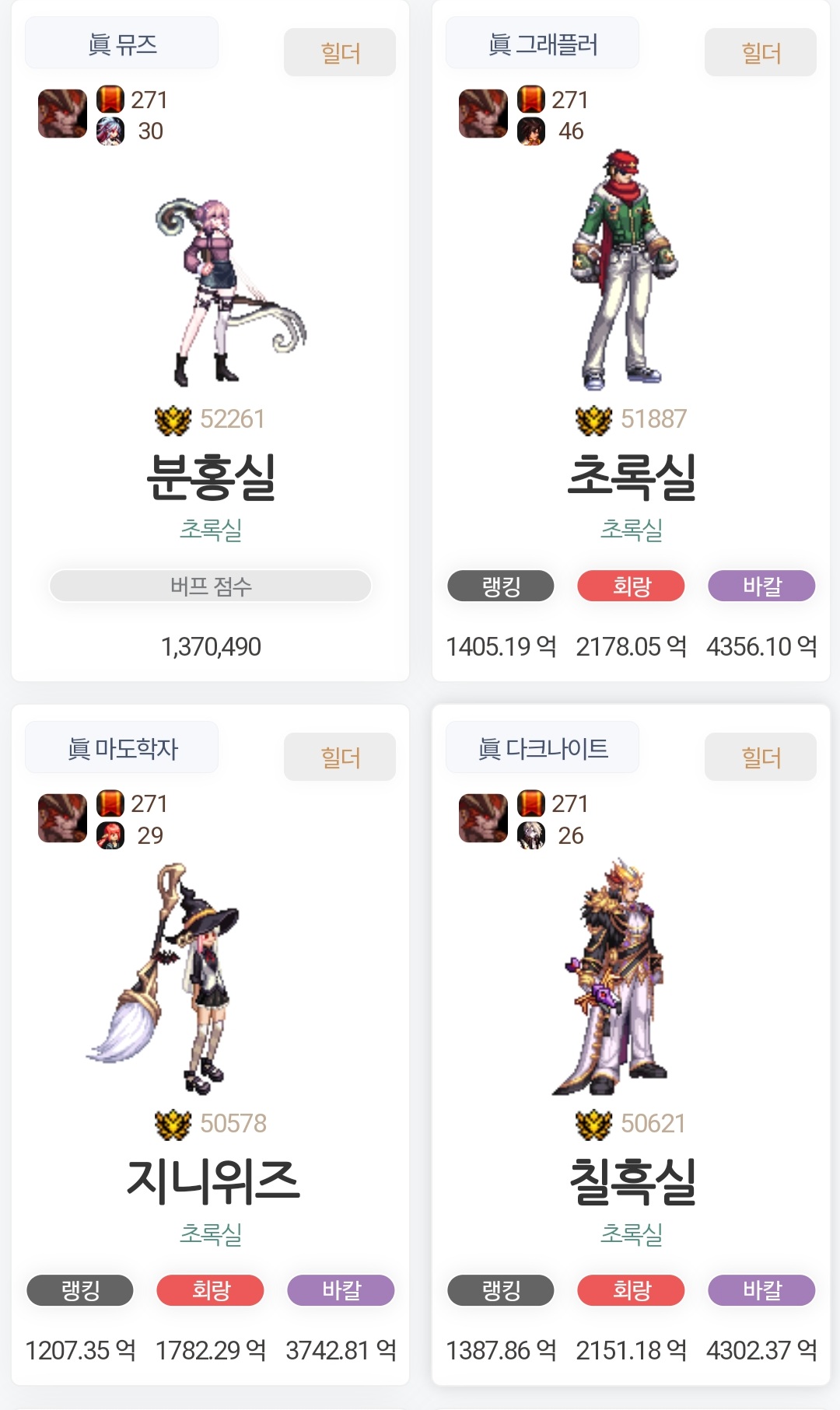Select the 힐더 server button on 眞 뮤즈 card
This screenshot has width=840, height=1410.
pyautogui.click(x=340, y=53)
